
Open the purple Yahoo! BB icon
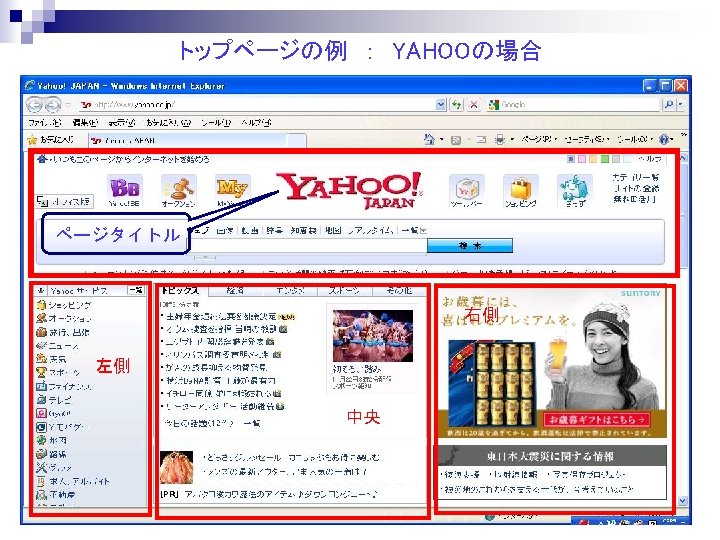[124, 191]
